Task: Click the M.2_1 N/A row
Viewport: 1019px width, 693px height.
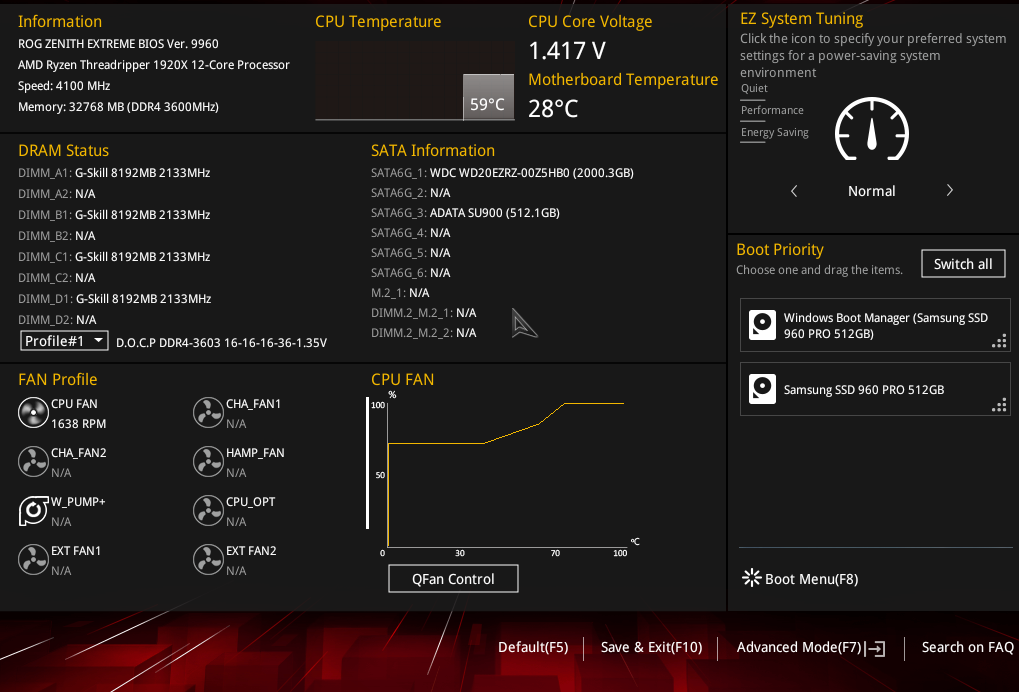Action: pos(400,293)
